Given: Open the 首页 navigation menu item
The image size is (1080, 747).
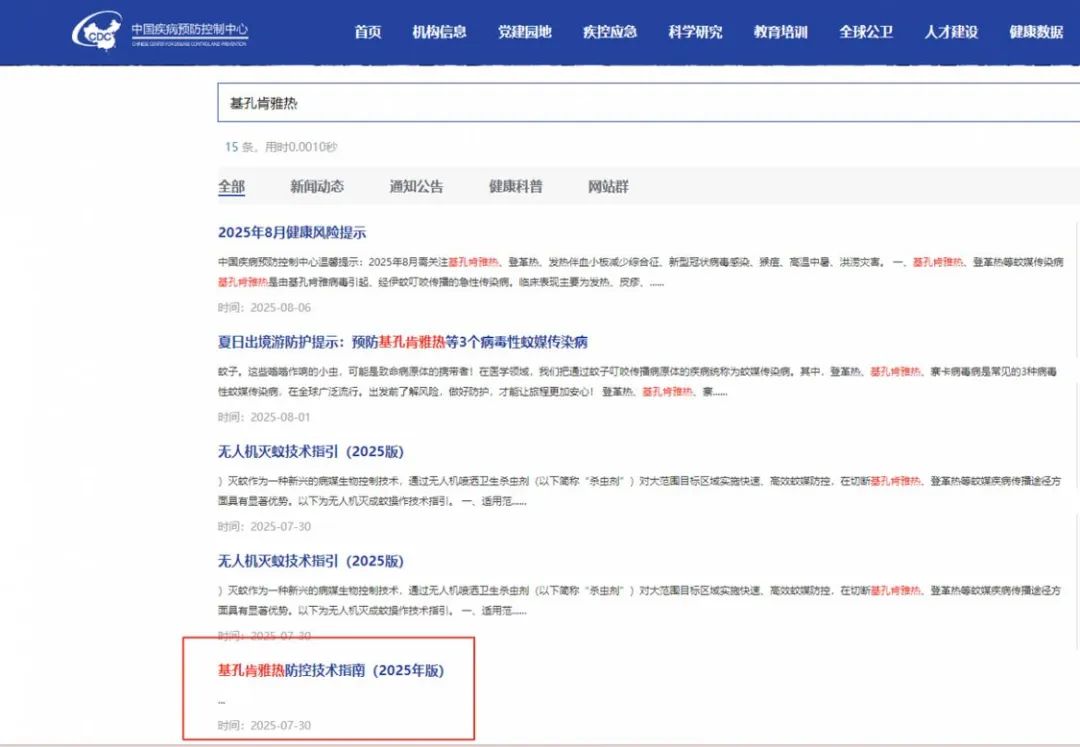Looking at the screenshot, I should [368, 32].
